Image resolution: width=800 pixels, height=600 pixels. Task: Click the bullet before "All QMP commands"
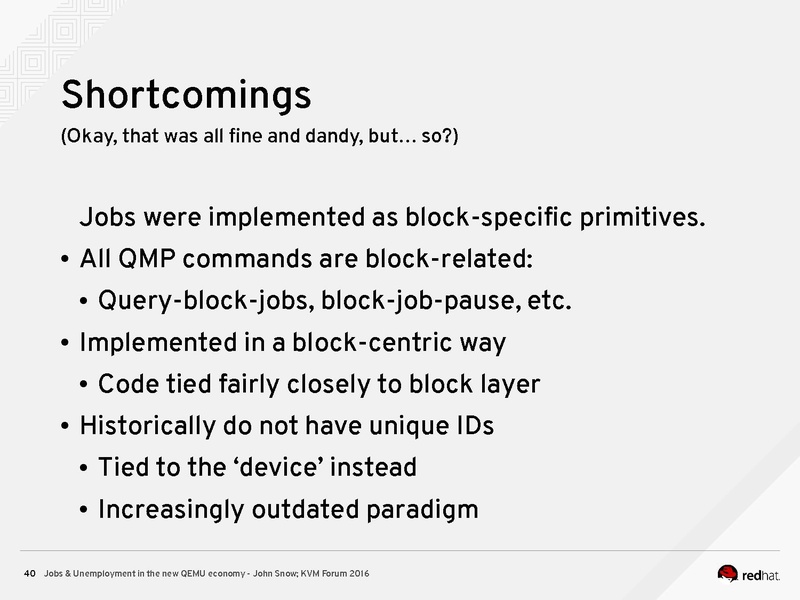[65, 260]
